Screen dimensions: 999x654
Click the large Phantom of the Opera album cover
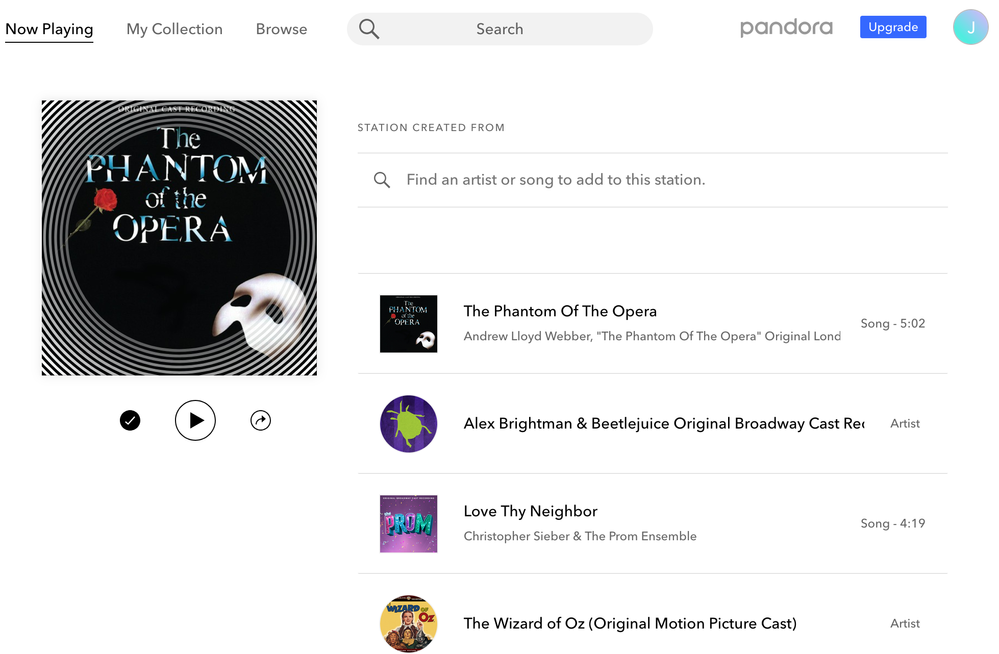click(179, 238)
